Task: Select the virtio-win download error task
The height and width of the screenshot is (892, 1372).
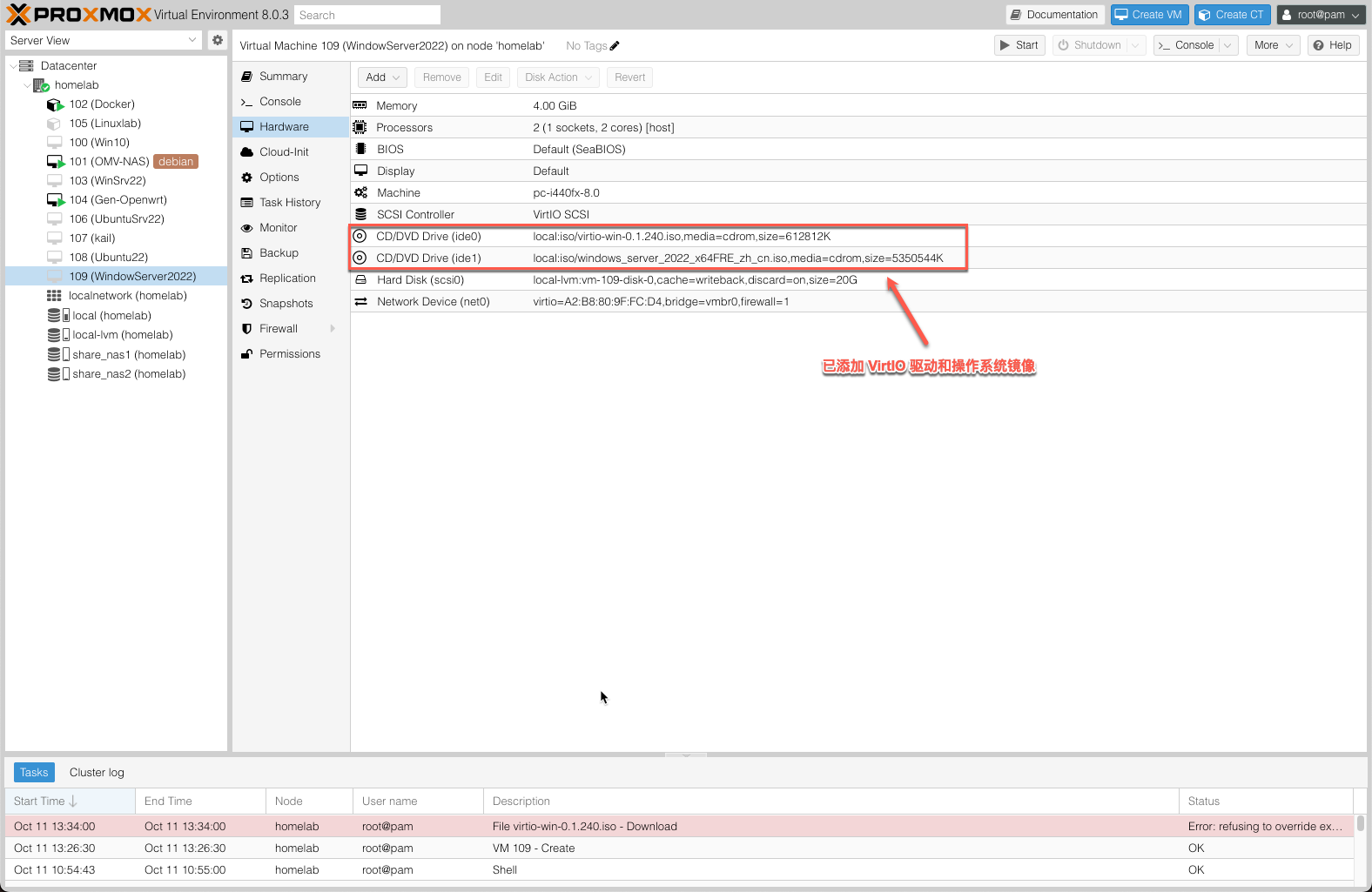Action: 679,827
